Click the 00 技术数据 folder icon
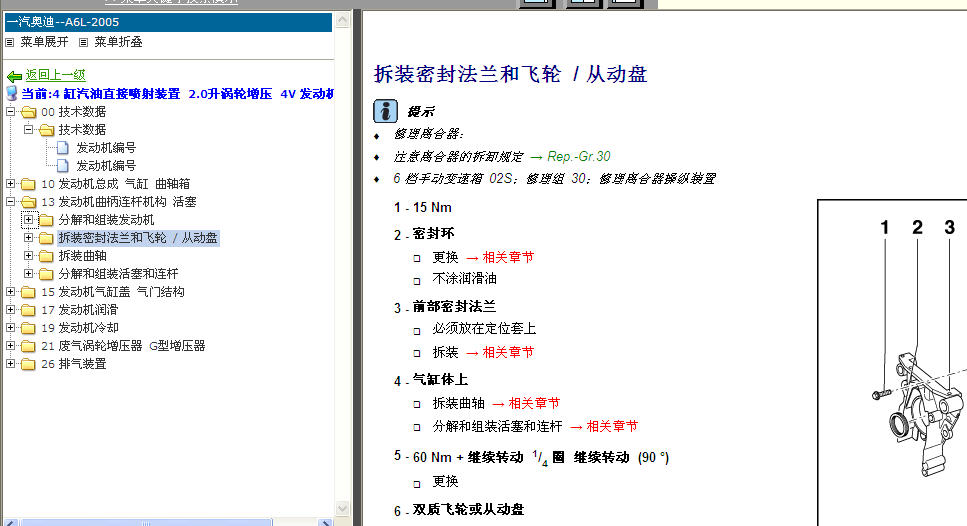Screen dimensions: 967x526 28,112
